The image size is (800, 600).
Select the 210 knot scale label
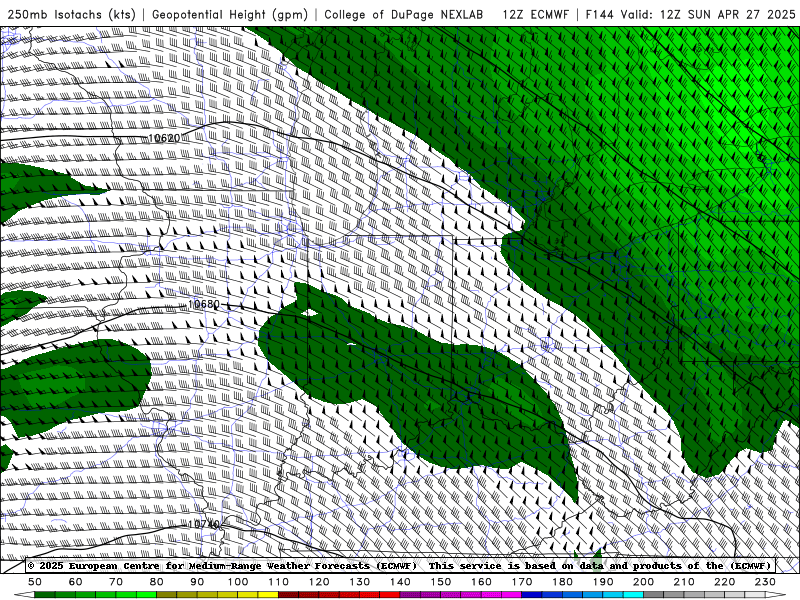(x=684, y=582)
